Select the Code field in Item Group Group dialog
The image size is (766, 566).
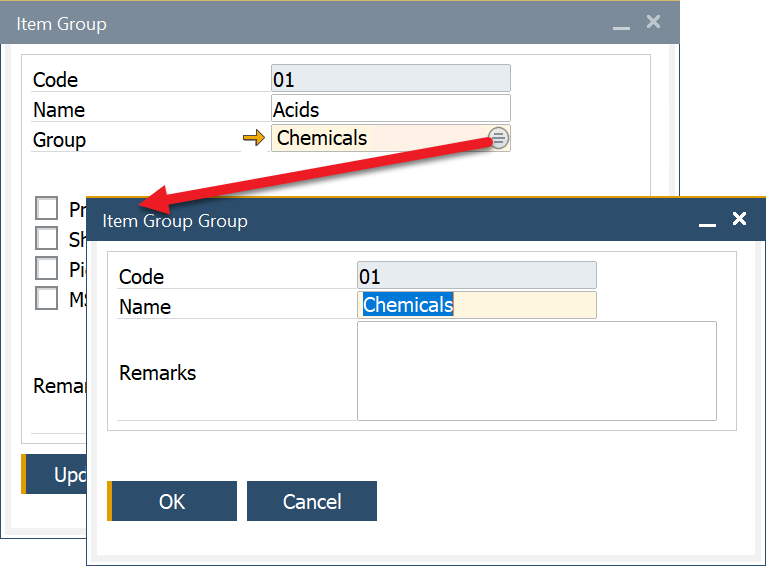point(476,276)
